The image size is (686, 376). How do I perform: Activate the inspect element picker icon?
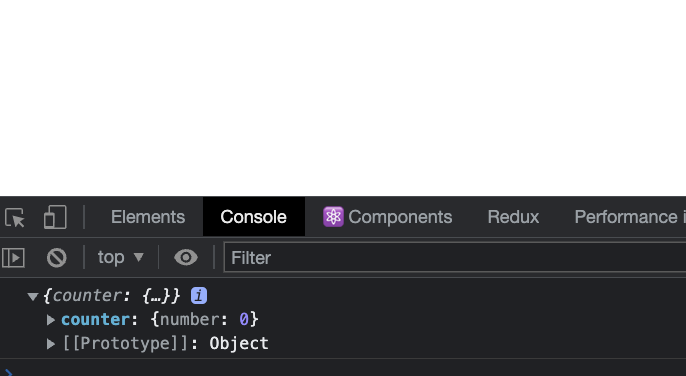point(15,217)
